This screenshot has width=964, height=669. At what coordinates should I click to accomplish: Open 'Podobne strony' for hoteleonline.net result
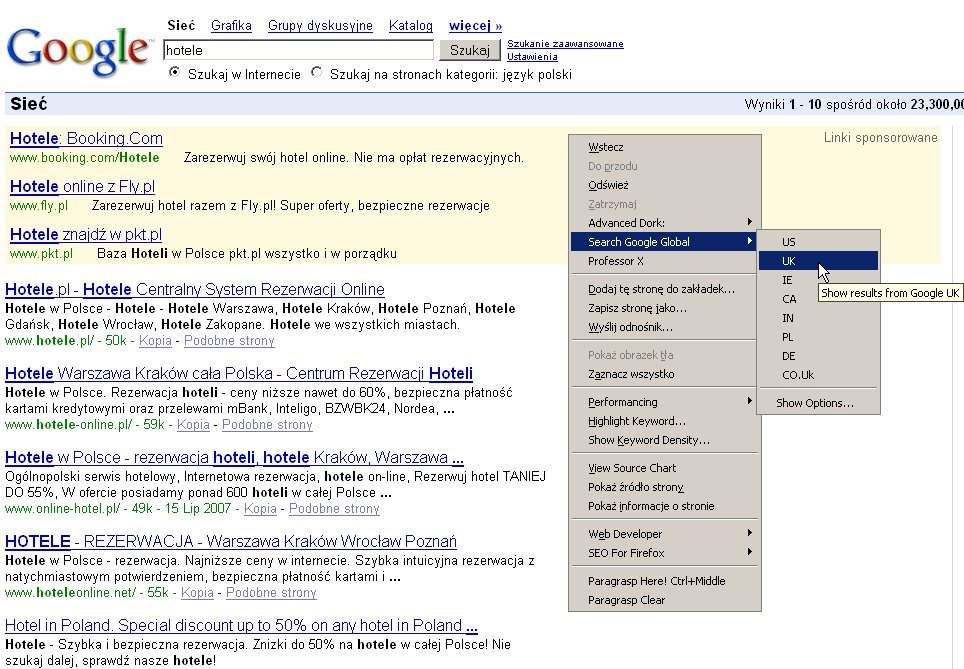click(x=271, y=592)
